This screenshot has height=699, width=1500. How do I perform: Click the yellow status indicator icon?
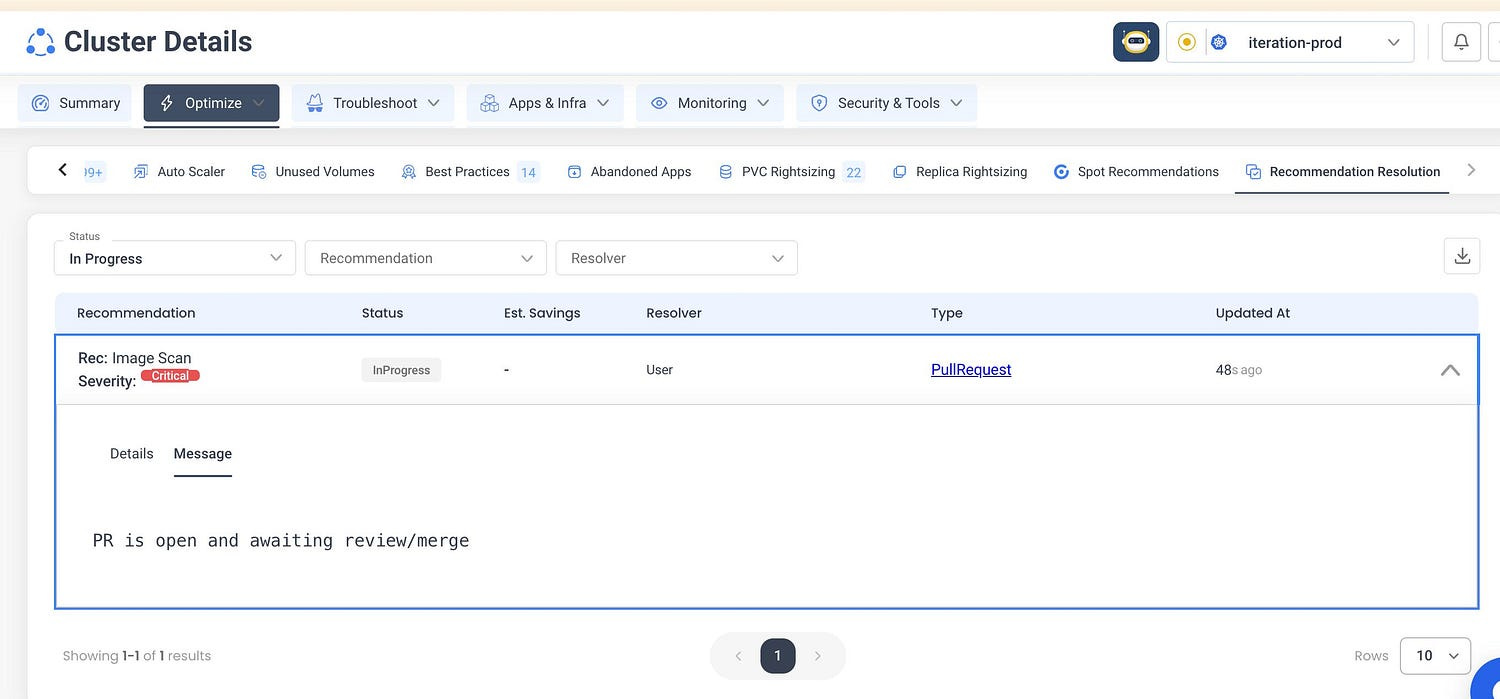1187,42
